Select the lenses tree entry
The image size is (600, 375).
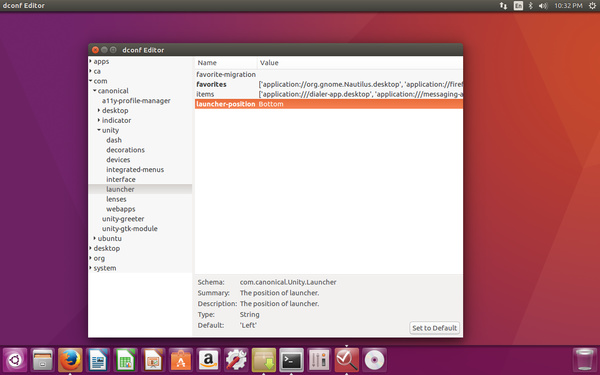point(116,199)
